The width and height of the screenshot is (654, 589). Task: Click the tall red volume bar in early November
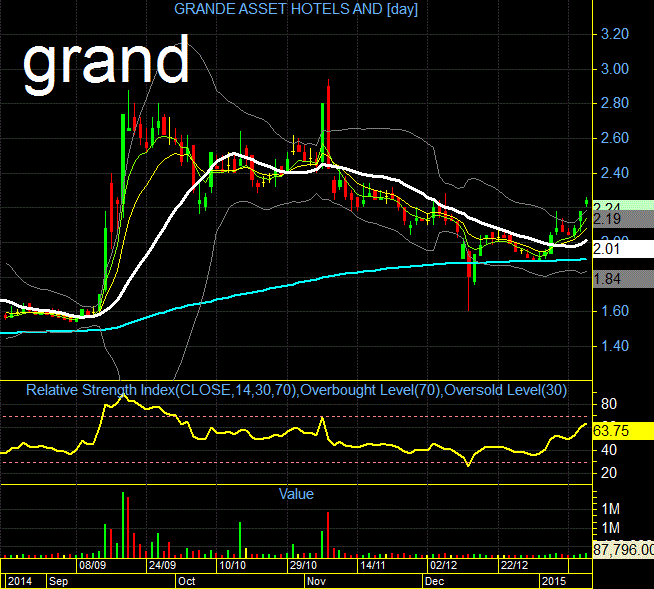click(328, 535)
